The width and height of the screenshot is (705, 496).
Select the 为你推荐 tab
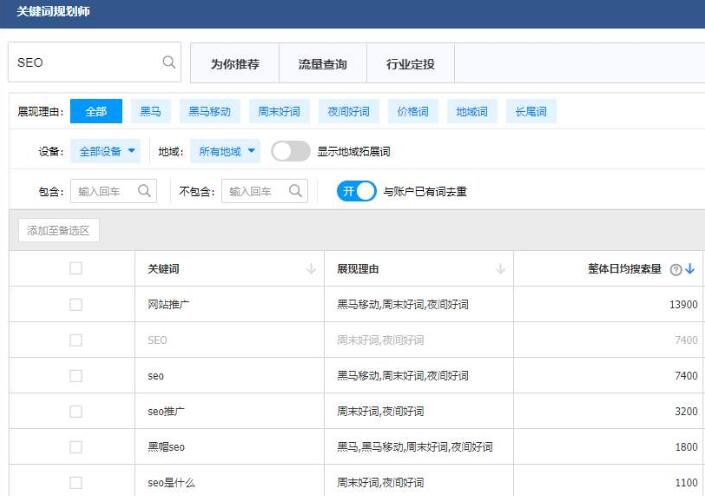234,64
